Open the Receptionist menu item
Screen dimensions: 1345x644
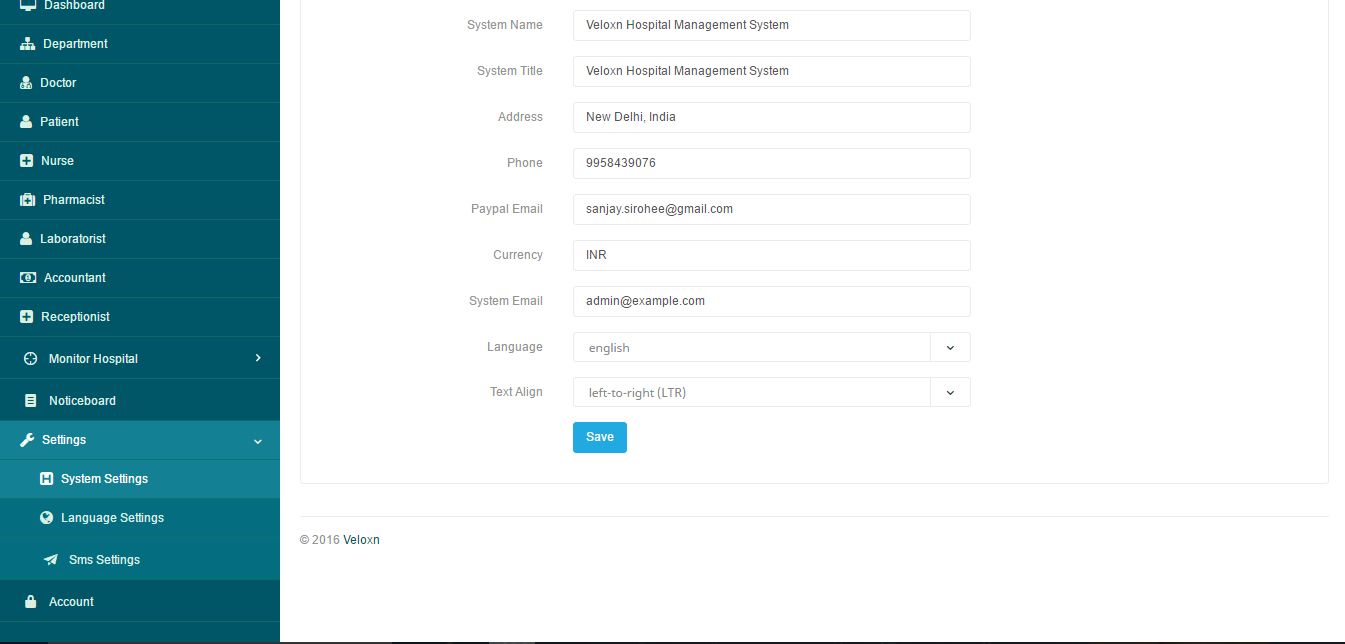click(75, 317)
